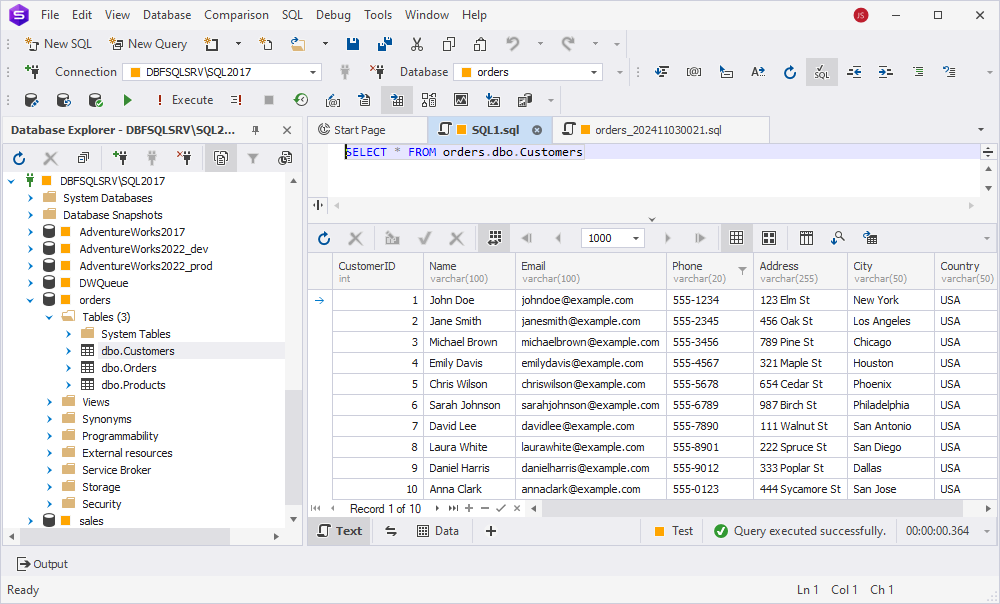1000x604 pixels.
Task: Click the Save All icon
Action: (x=385, y=44)
